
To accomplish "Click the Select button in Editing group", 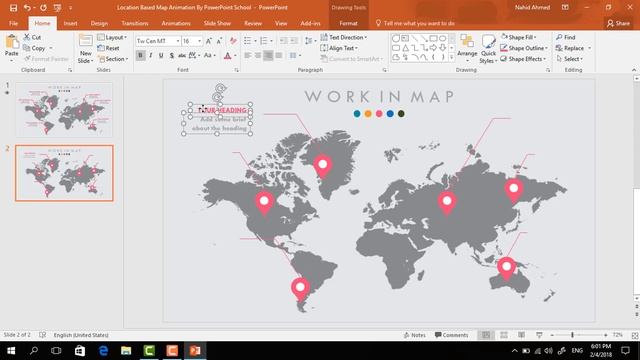I will [570, 59].
